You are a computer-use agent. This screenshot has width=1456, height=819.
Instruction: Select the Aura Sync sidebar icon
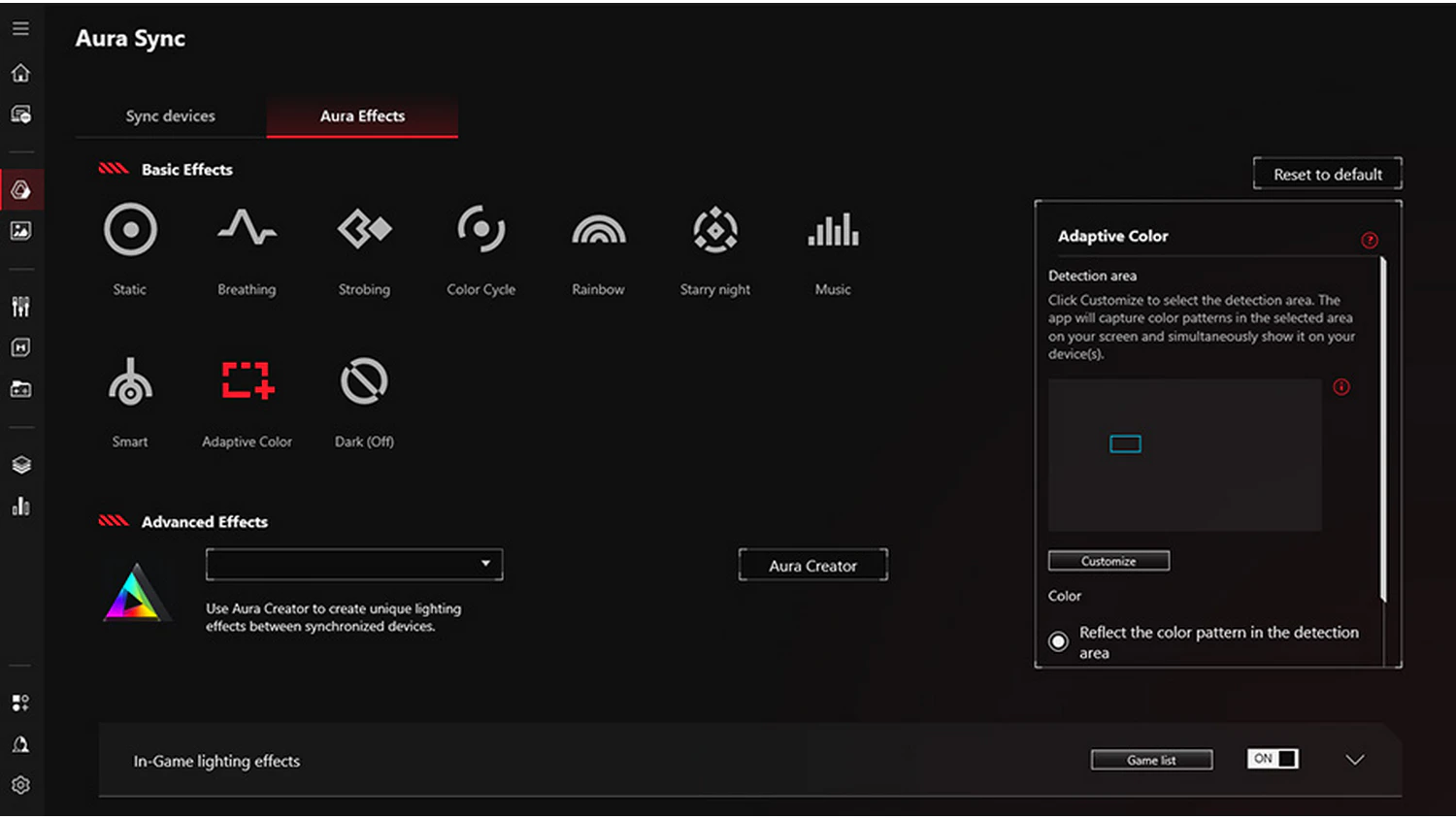(x=20, y=189)
